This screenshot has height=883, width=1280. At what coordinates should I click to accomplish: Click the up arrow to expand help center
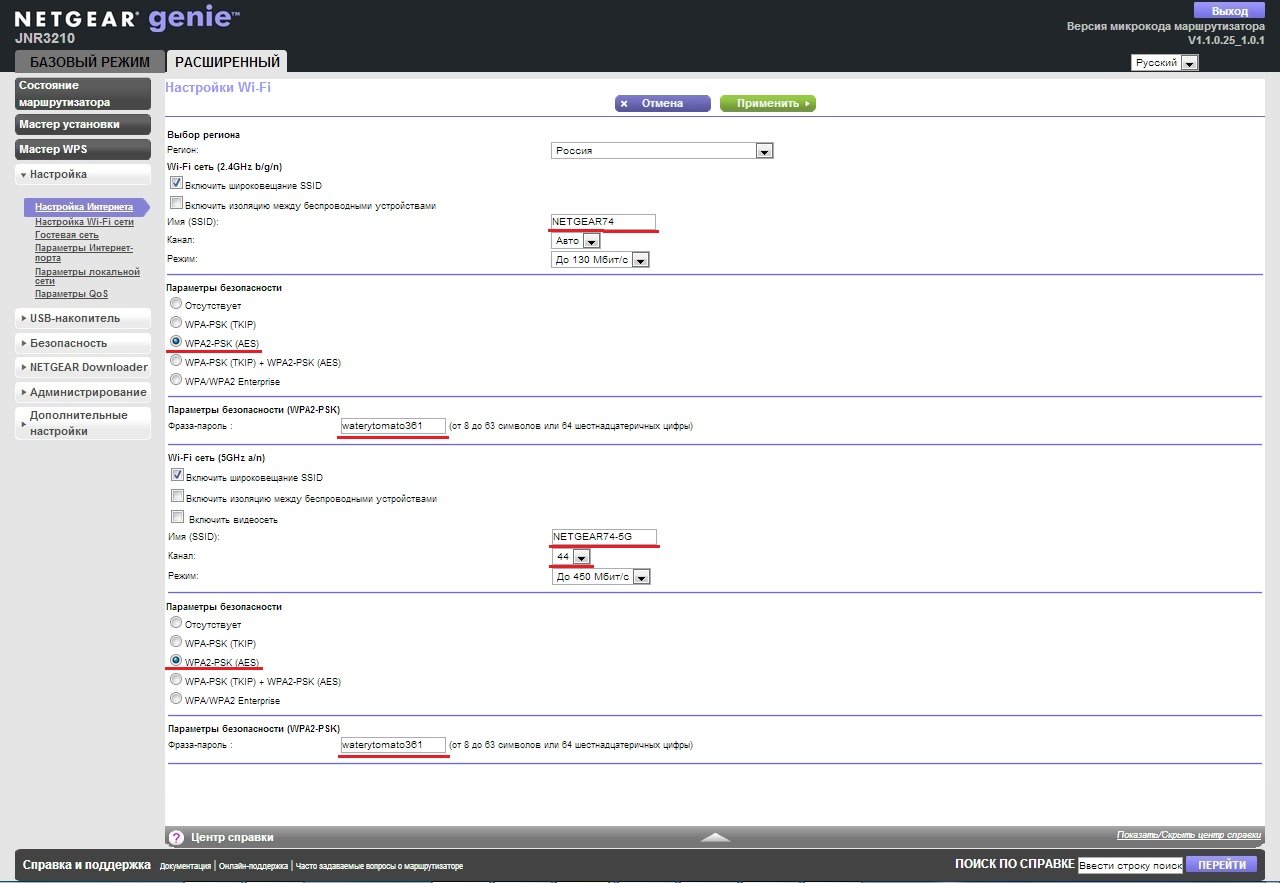[x=714, y=837]
